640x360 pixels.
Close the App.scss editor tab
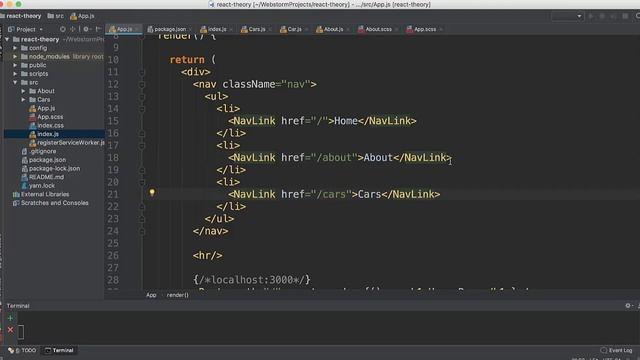tap(441, 29)
